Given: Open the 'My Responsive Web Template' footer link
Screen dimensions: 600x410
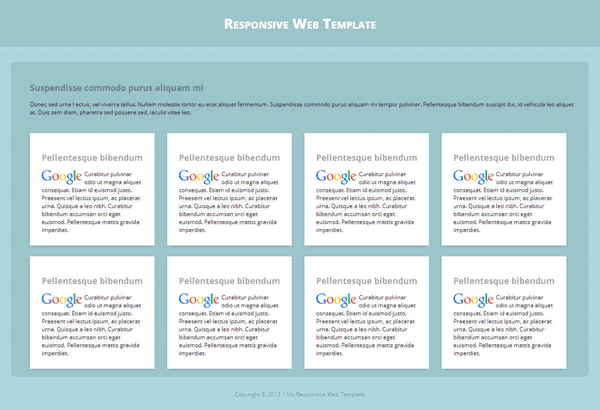Looking at the screenshot, I should (x=326, y=394).
